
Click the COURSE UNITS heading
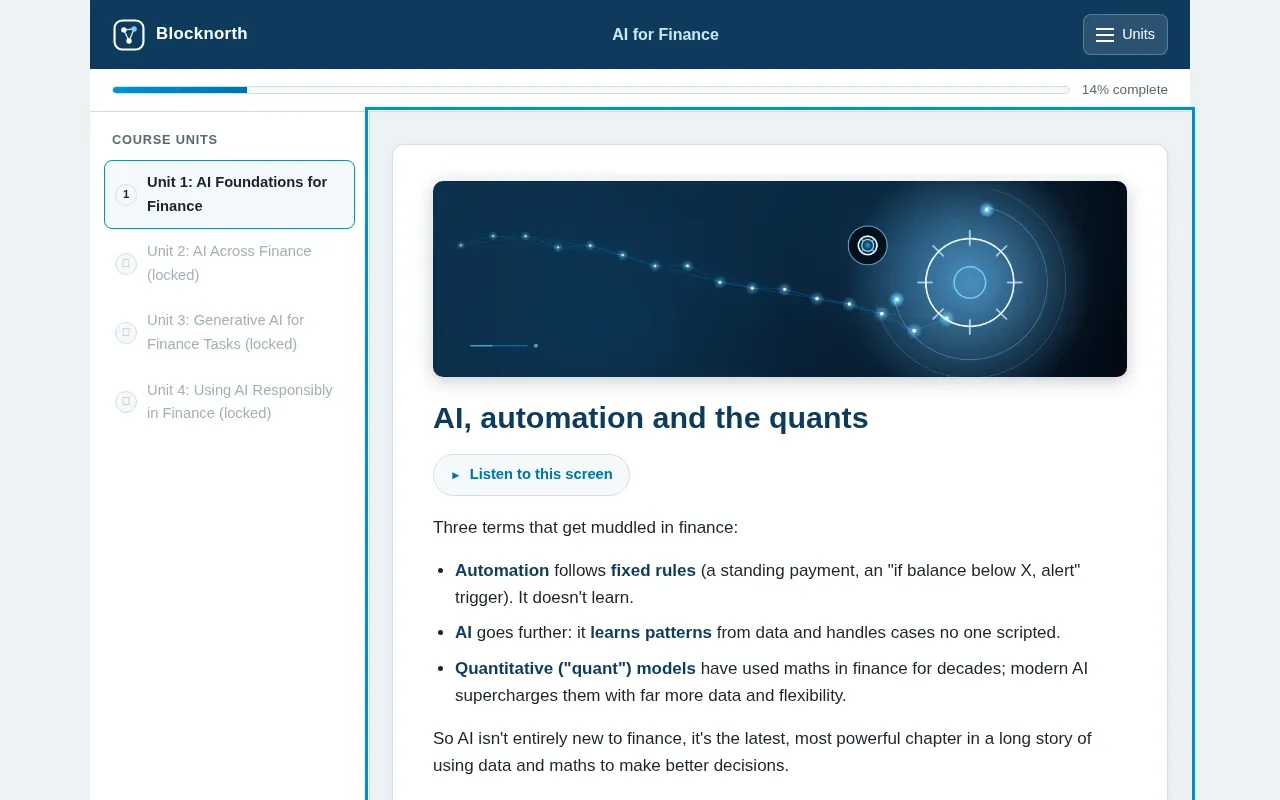[x=165, y=140]
